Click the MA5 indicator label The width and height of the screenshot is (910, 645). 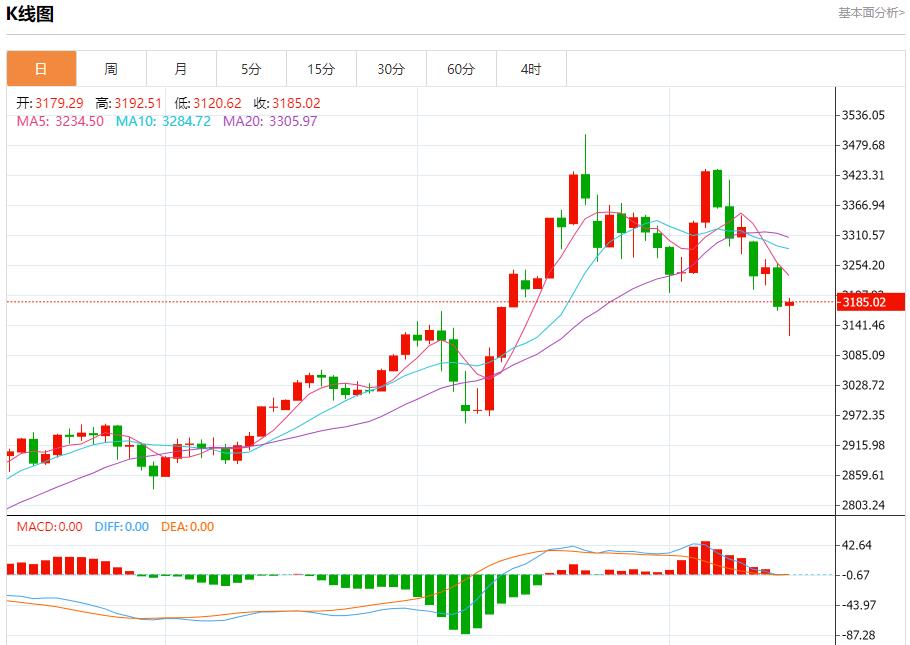(60, 121)
